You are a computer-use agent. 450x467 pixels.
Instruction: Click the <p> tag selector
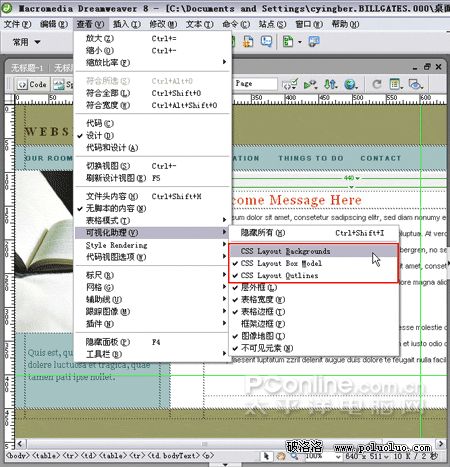[x=207, y=456]
